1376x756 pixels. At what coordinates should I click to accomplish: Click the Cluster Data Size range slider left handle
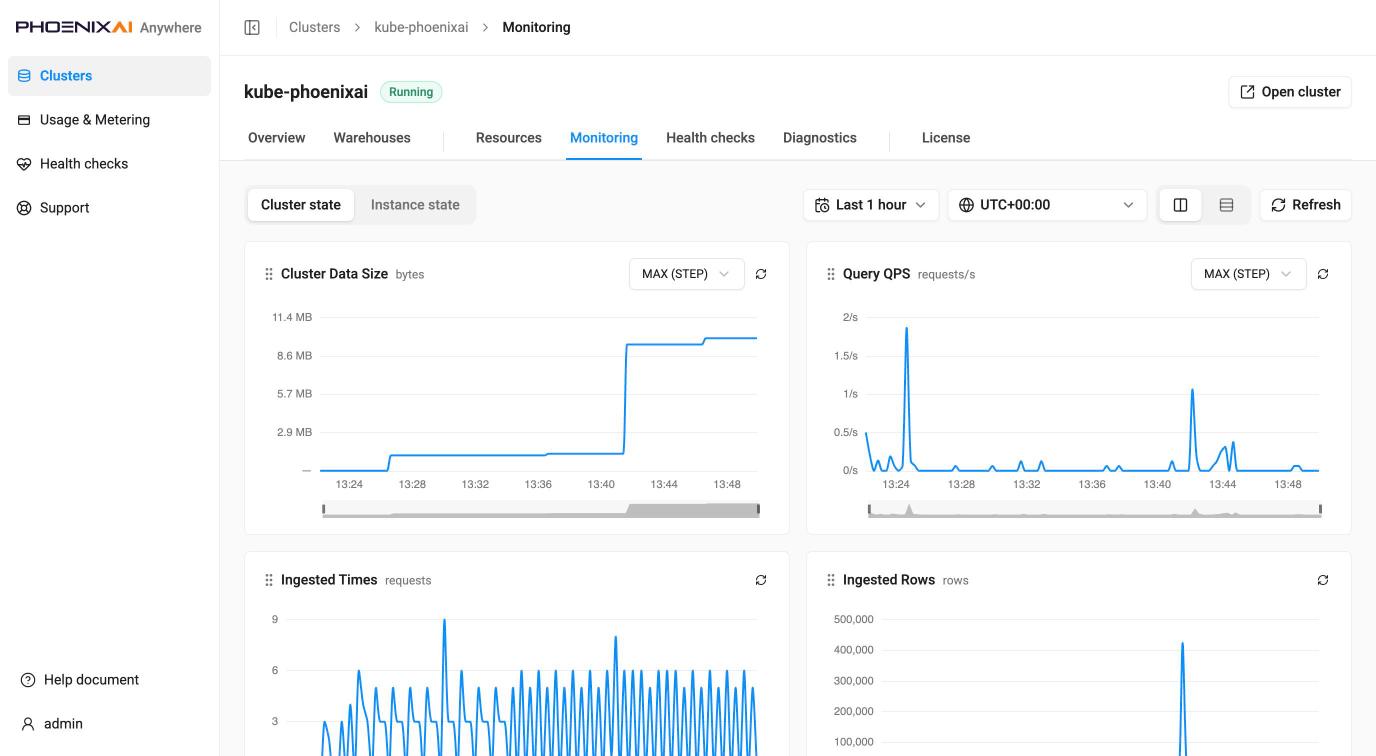(x=323, y=510)
